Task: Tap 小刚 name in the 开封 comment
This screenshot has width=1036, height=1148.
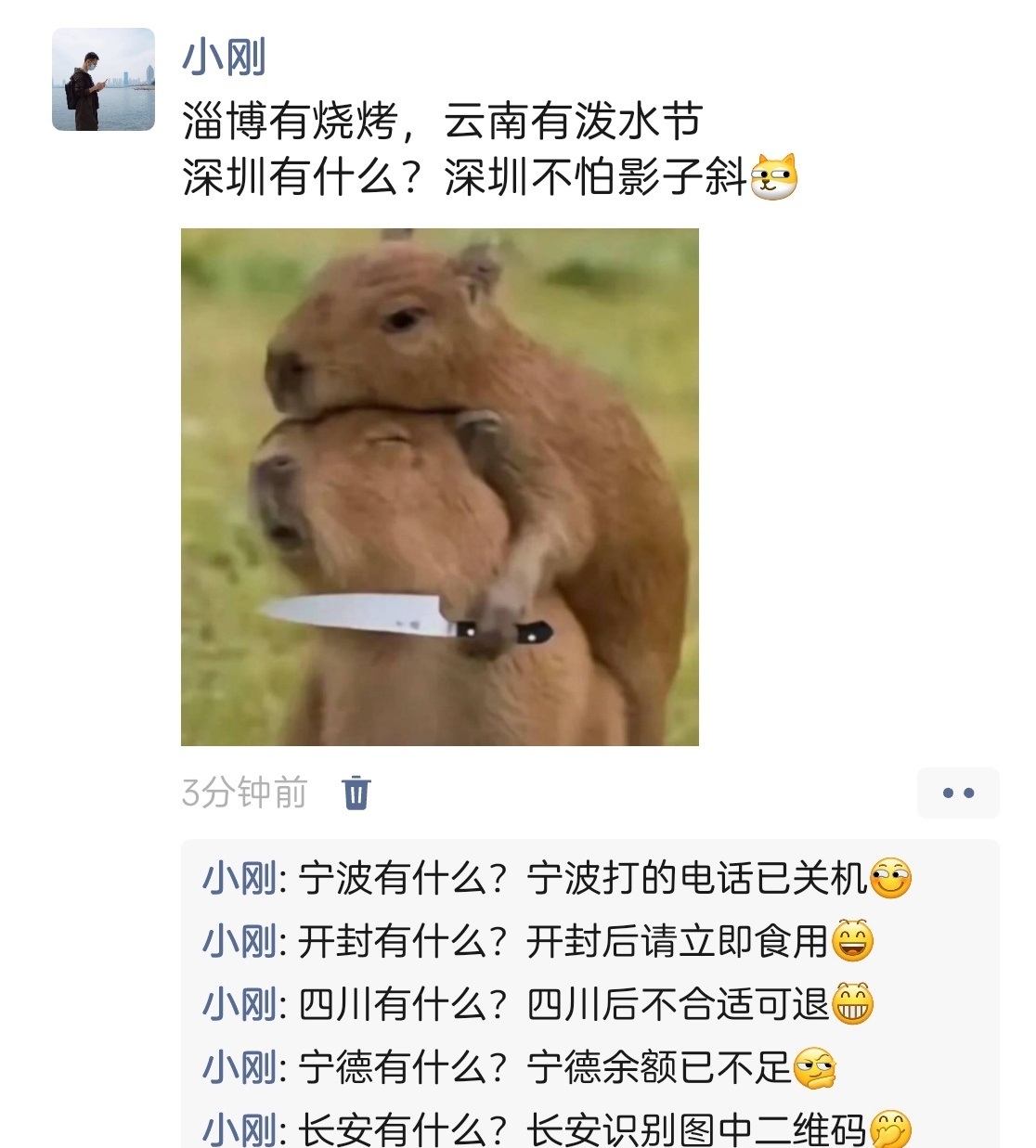Action: (240, 941)
